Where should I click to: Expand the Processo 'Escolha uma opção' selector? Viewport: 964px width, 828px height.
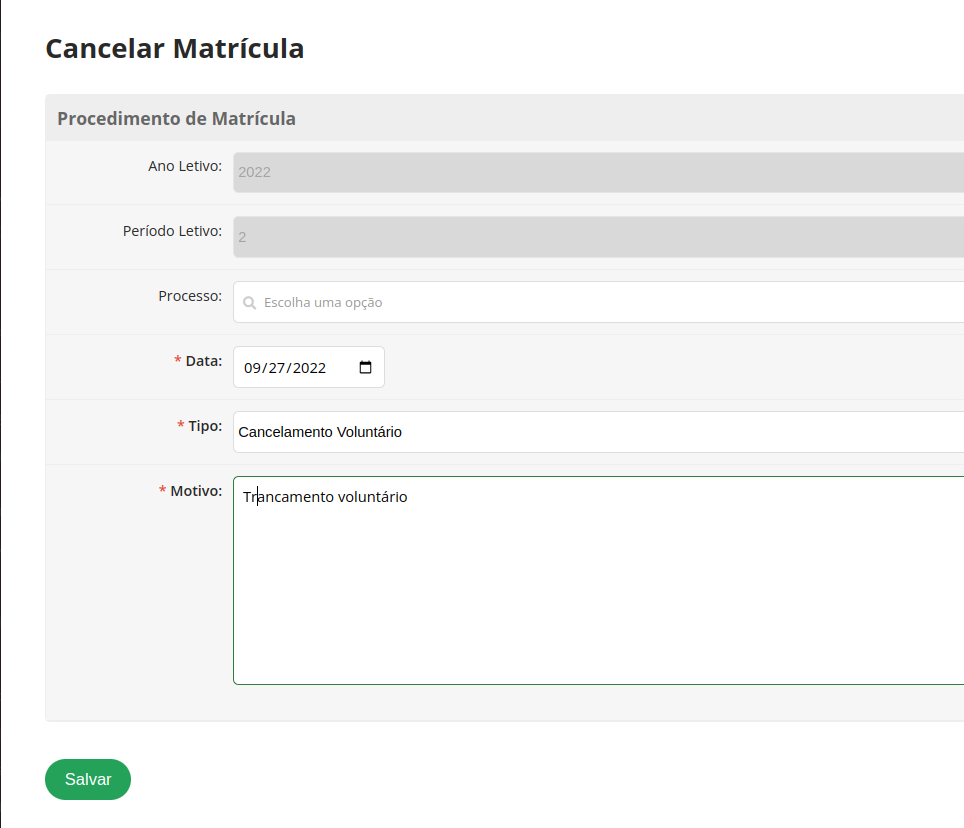[x=600, y=302]
